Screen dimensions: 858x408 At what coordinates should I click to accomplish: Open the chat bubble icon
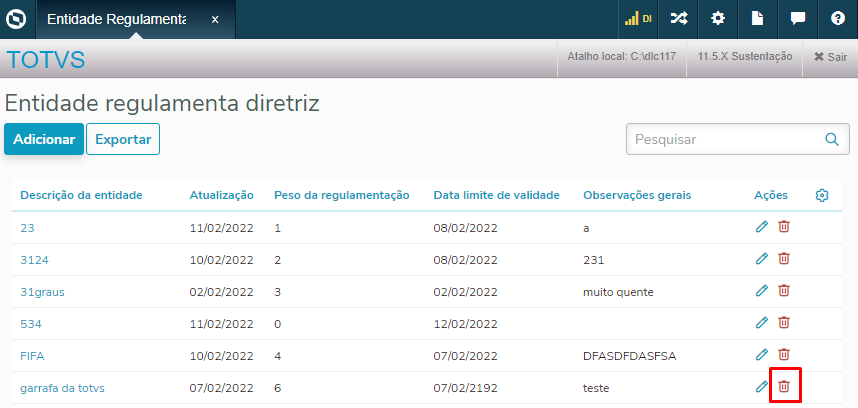point(798,19)
